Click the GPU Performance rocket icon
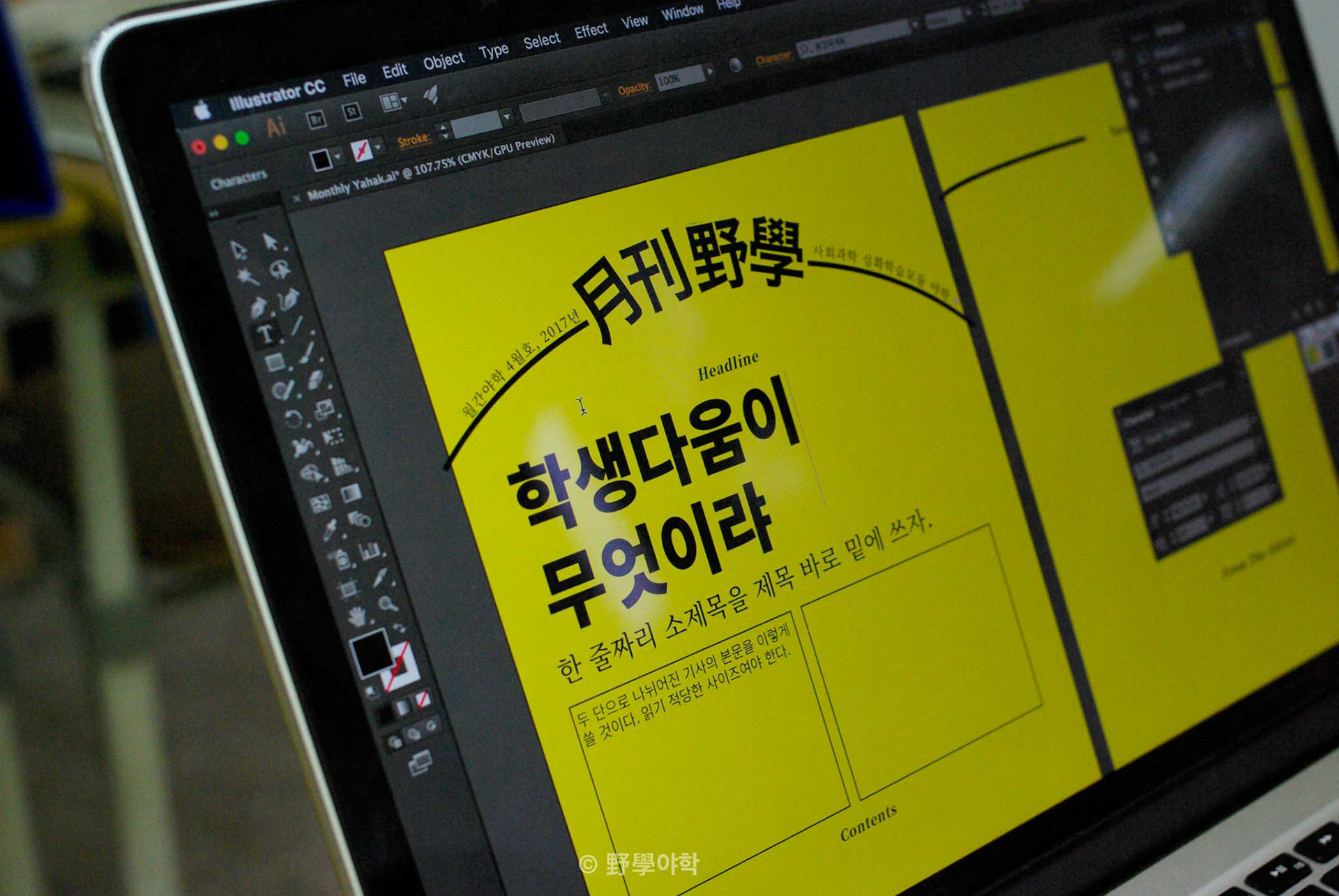Viewport: 1339px width, 896px height. [431, 95]
